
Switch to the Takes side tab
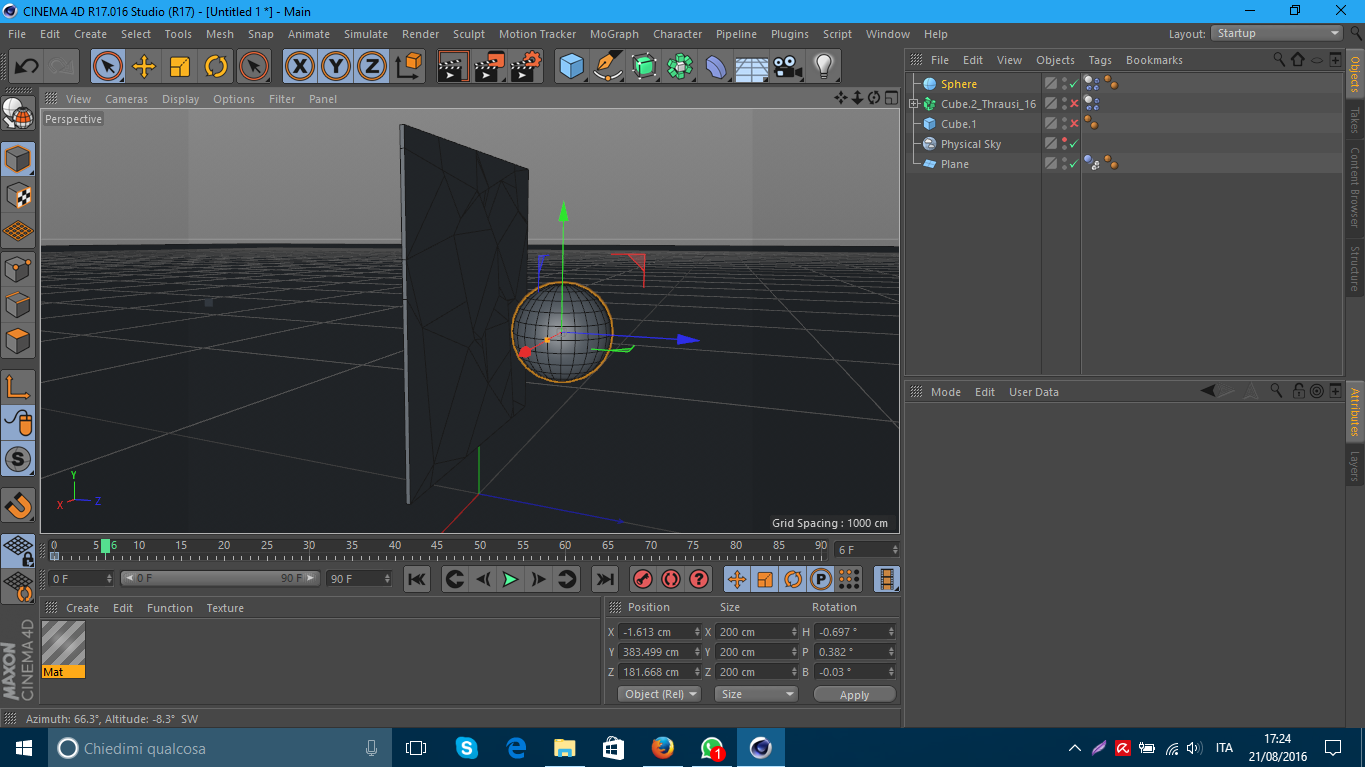pyautogui.click(x=1355, y=120)
